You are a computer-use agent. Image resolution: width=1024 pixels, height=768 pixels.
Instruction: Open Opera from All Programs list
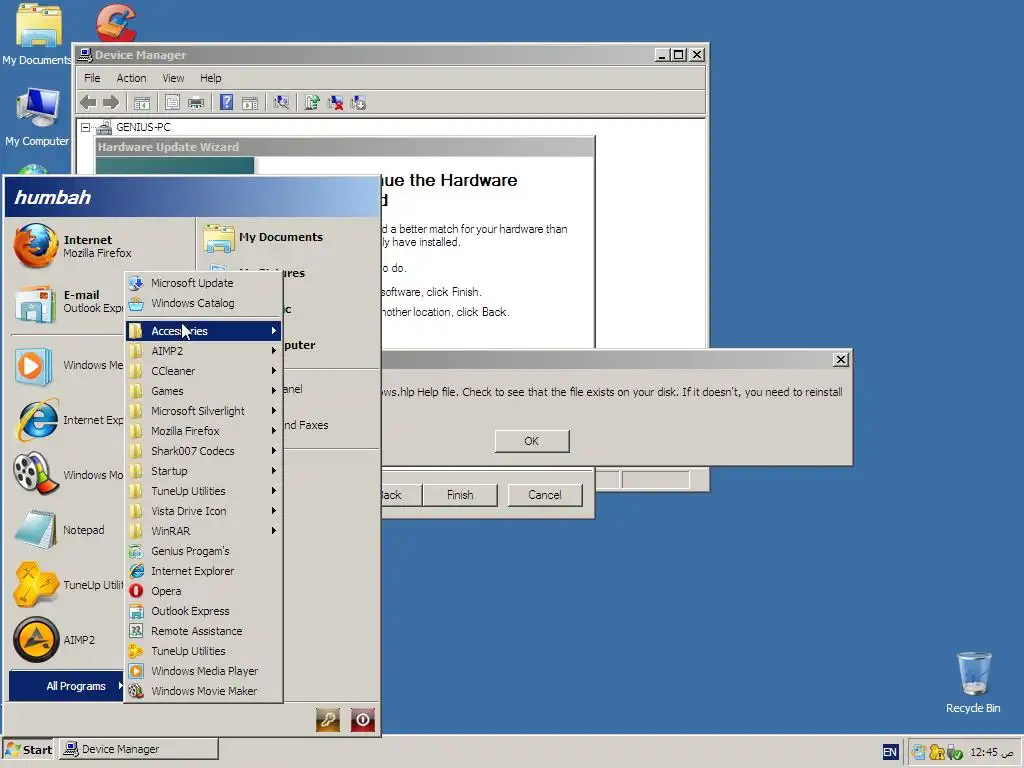click(204, 591)
